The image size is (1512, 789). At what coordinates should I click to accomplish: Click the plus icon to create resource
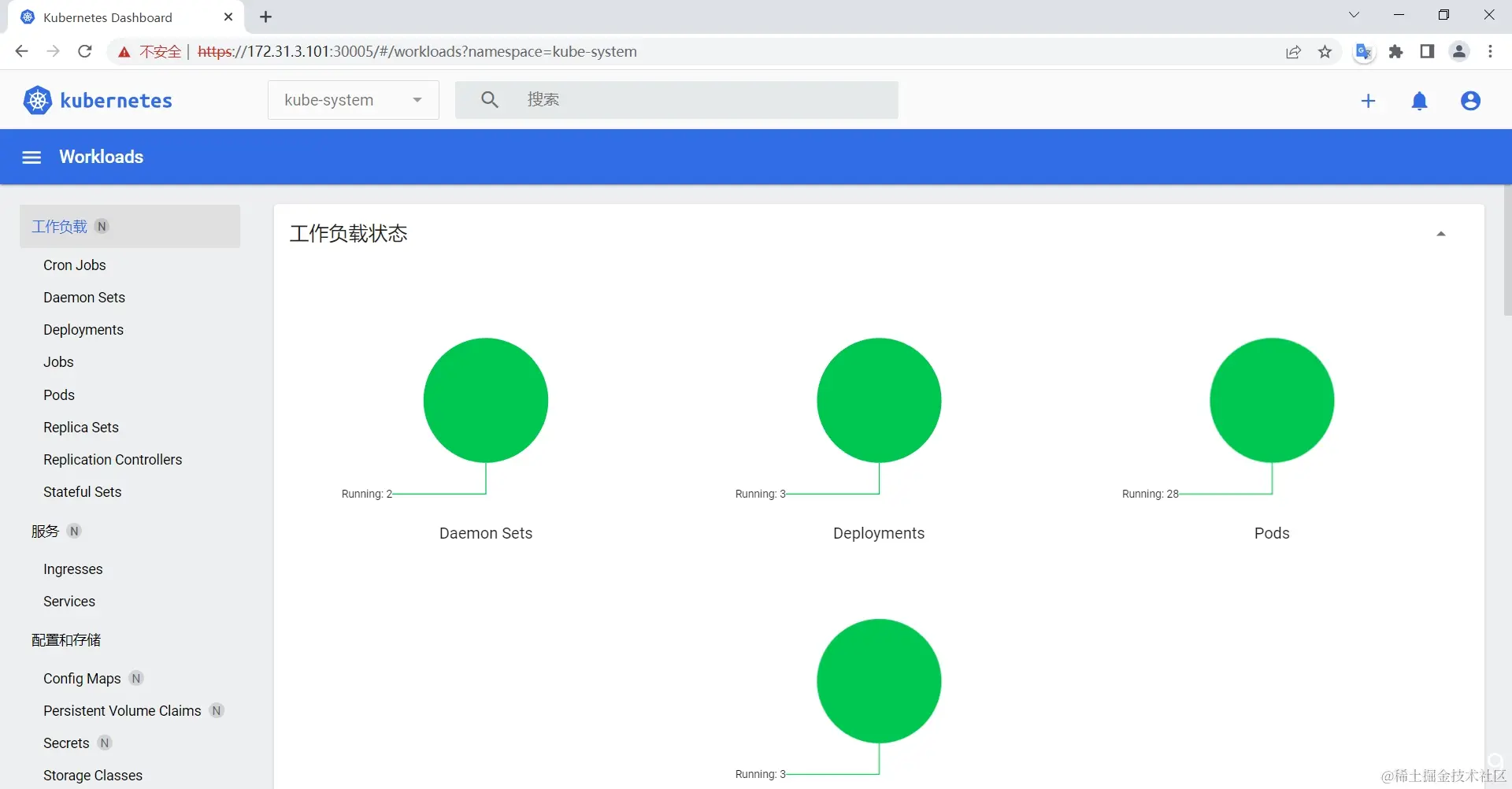[x=1369, y=101]
